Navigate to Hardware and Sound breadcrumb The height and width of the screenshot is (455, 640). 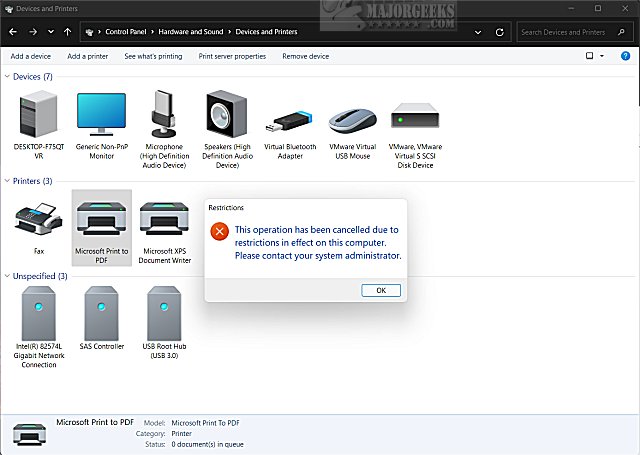click(191, 32)
